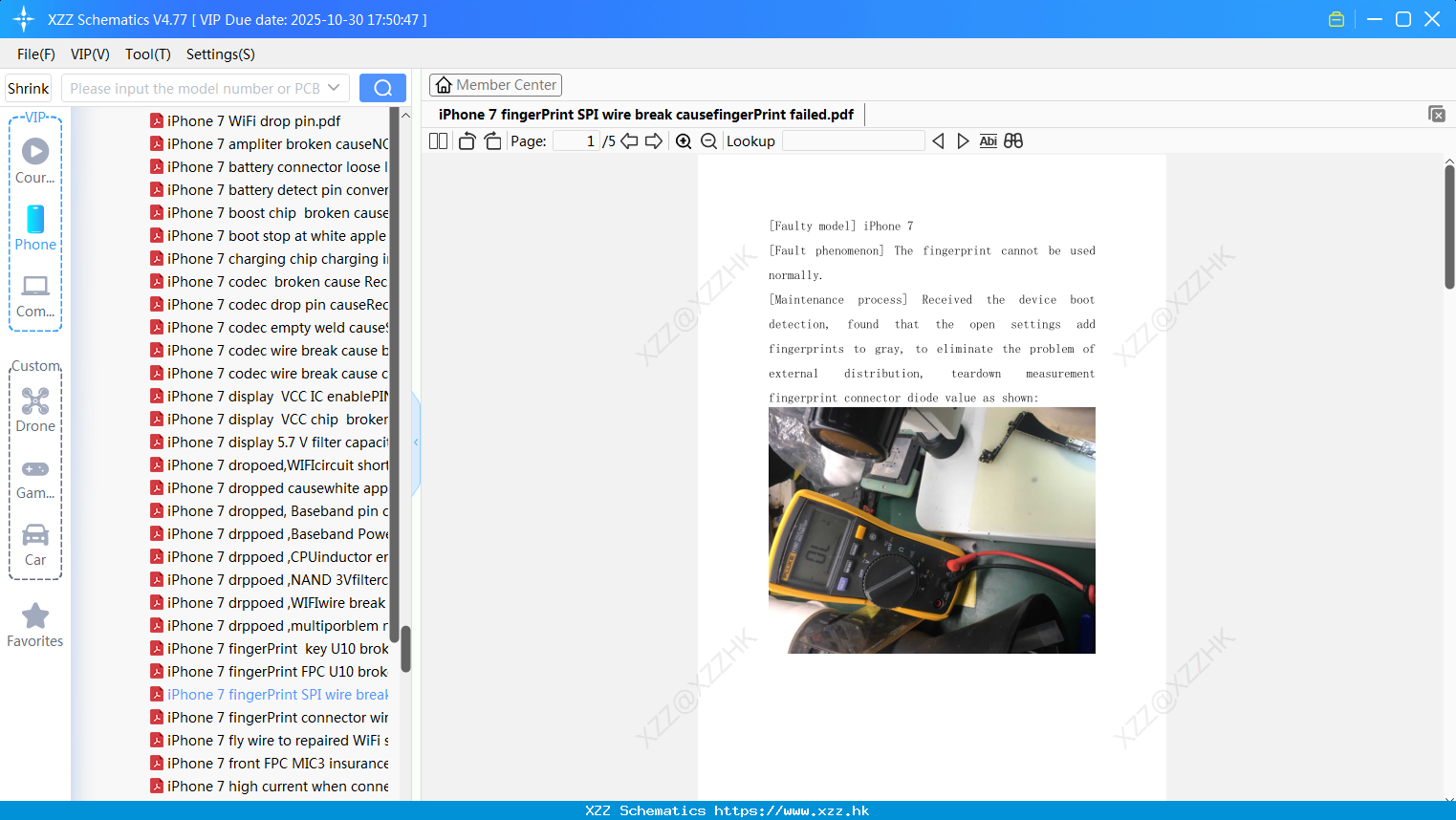This screenshot has height=820, width=1456.
Task: Open iPhone 7 dropped causewhite apple file
Action: click(278, 487)
